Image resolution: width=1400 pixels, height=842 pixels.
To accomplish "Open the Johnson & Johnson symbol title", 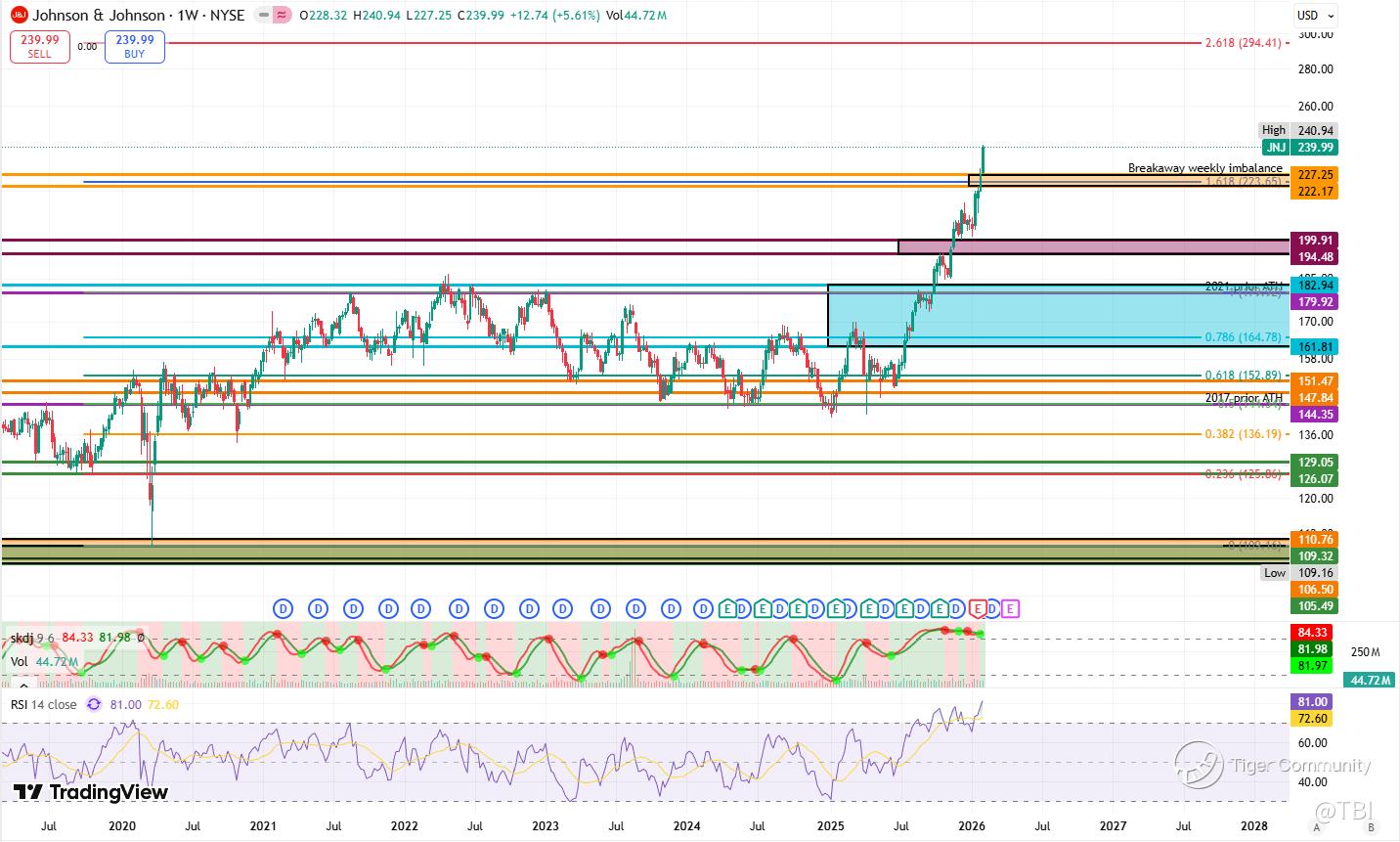I will tap(139, 15).
